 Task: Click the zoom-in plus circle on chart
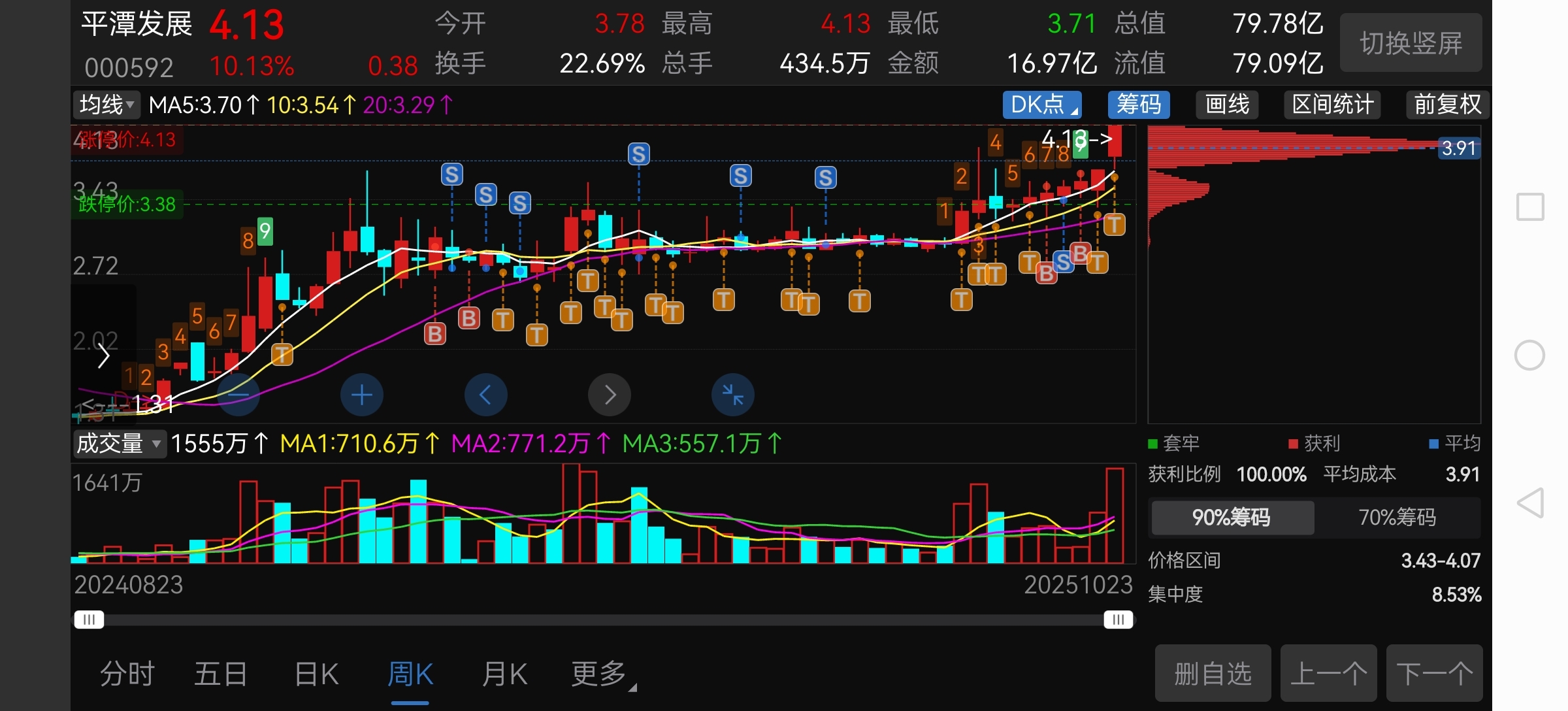[361, 395]
